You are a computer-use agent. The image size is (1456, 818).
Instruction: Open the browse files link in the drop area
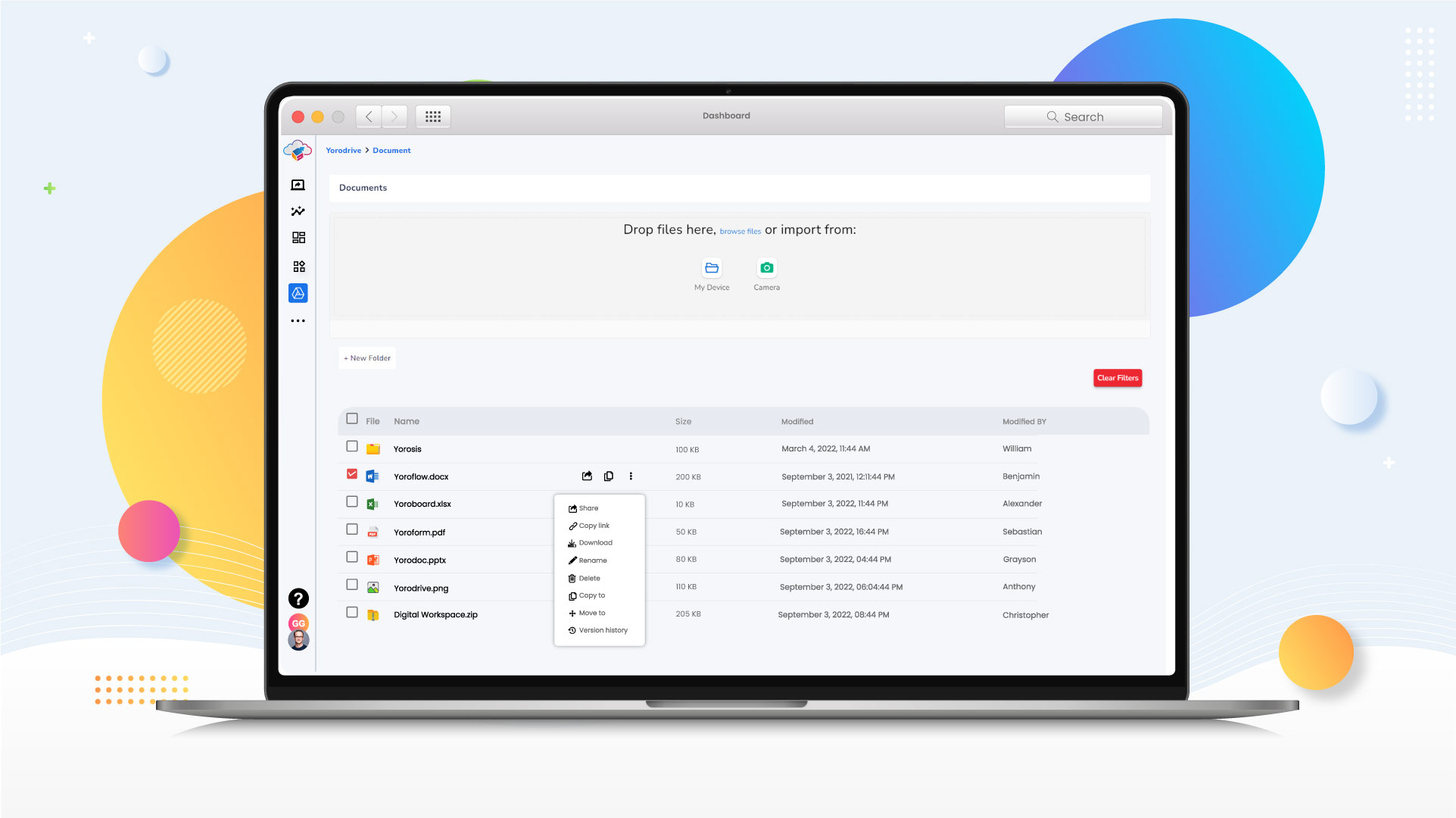pyautogui.click(x=740, y=231)
